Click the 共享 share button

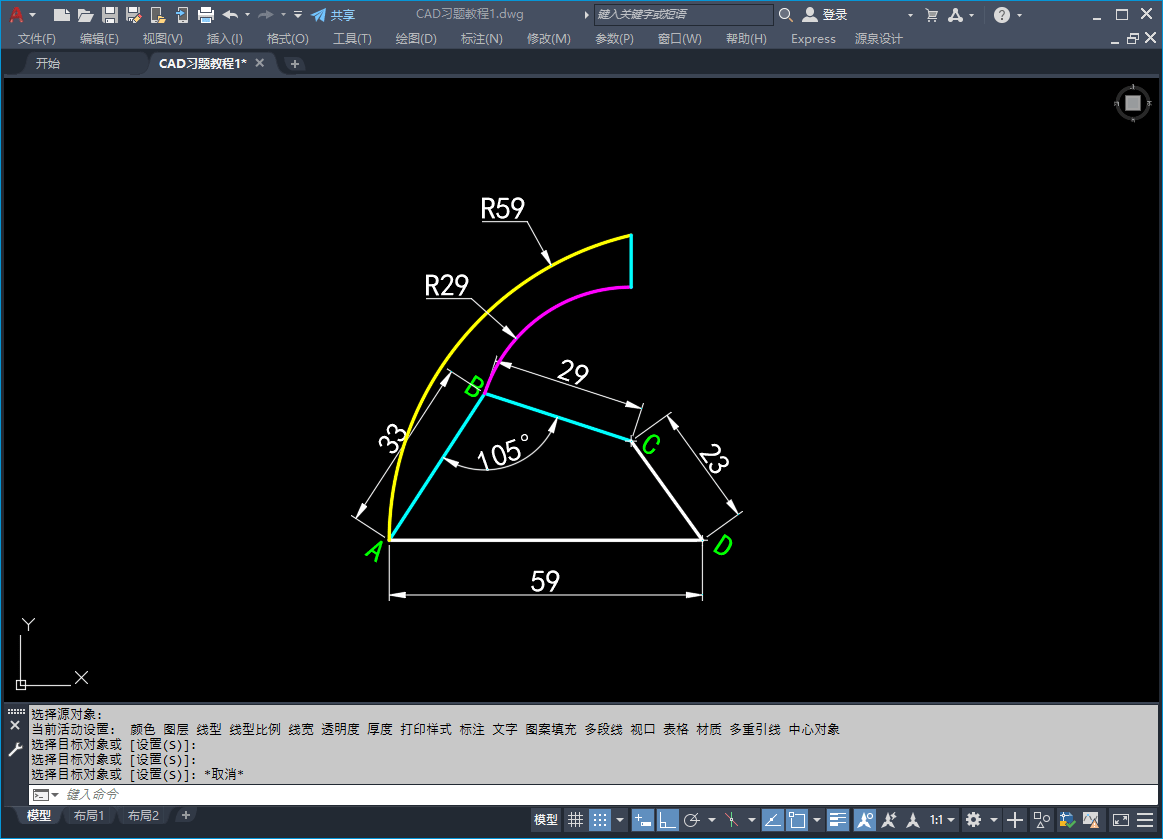(333, 15)
